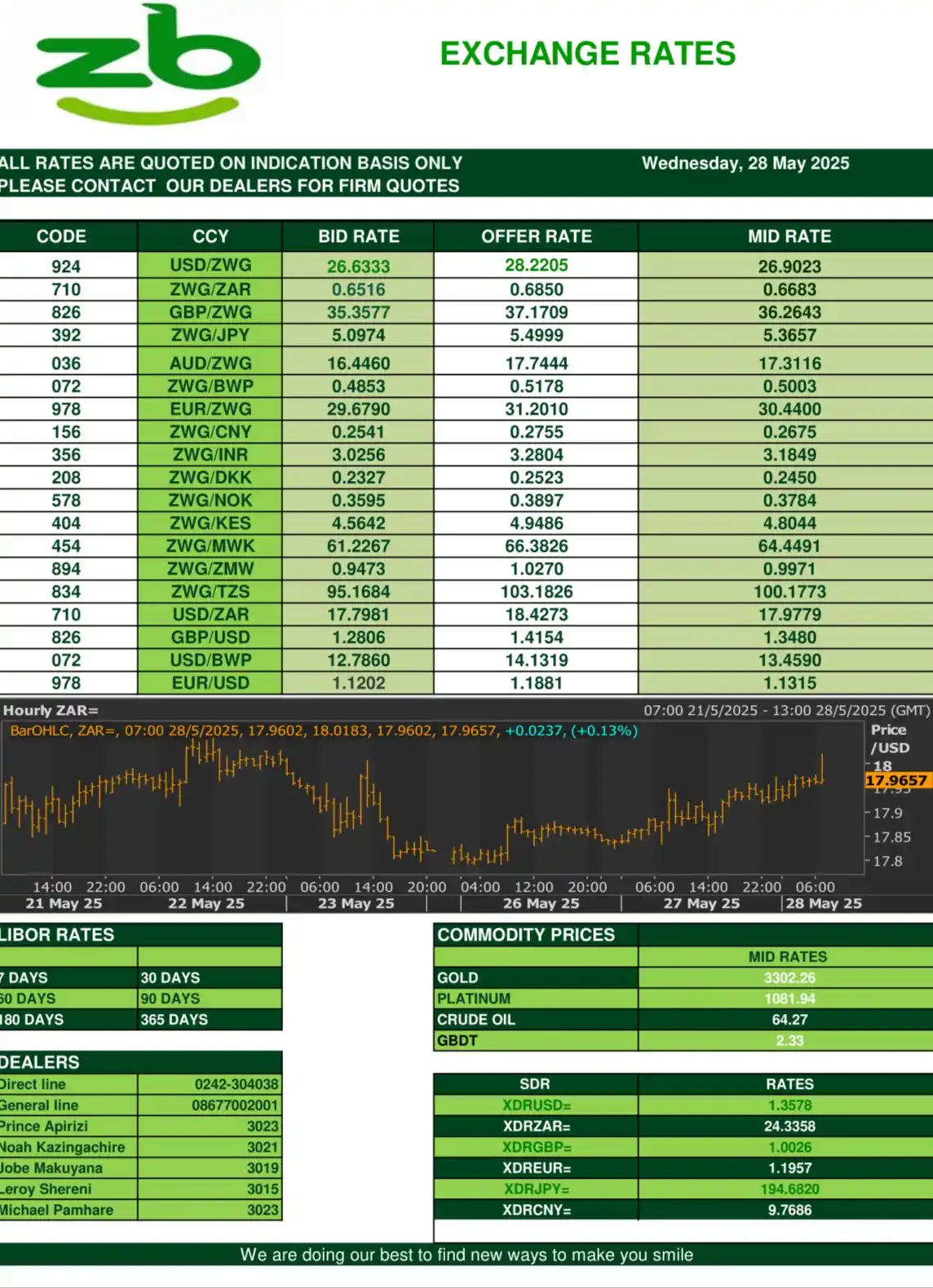Select the ZWG/BWP currency cell

pos(210,386)
